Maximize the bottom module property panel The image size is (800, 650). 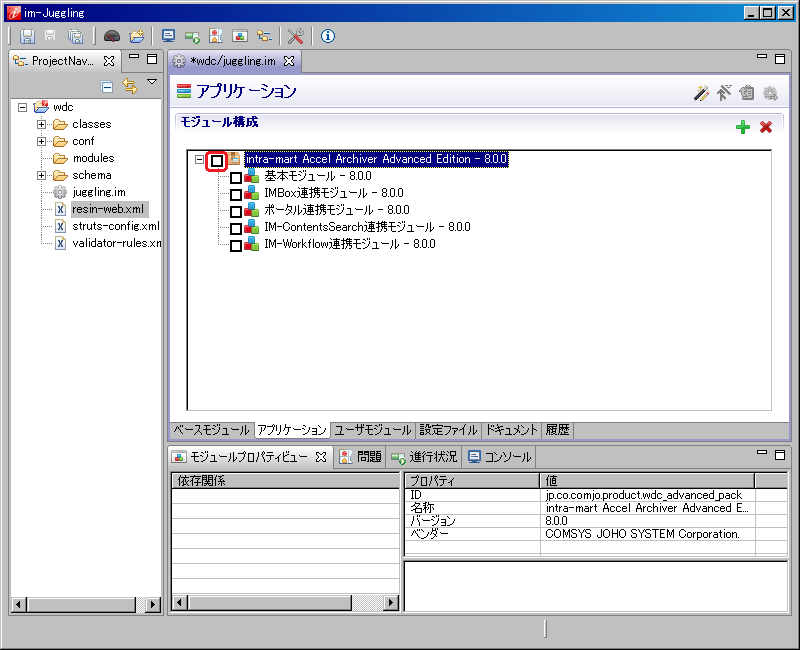click(x=780, y=455)
